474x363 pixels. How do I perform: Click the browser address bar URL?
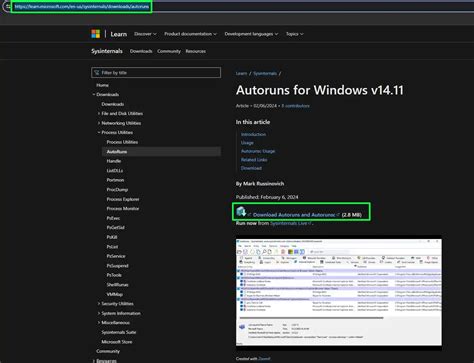[x=82, y=6]
